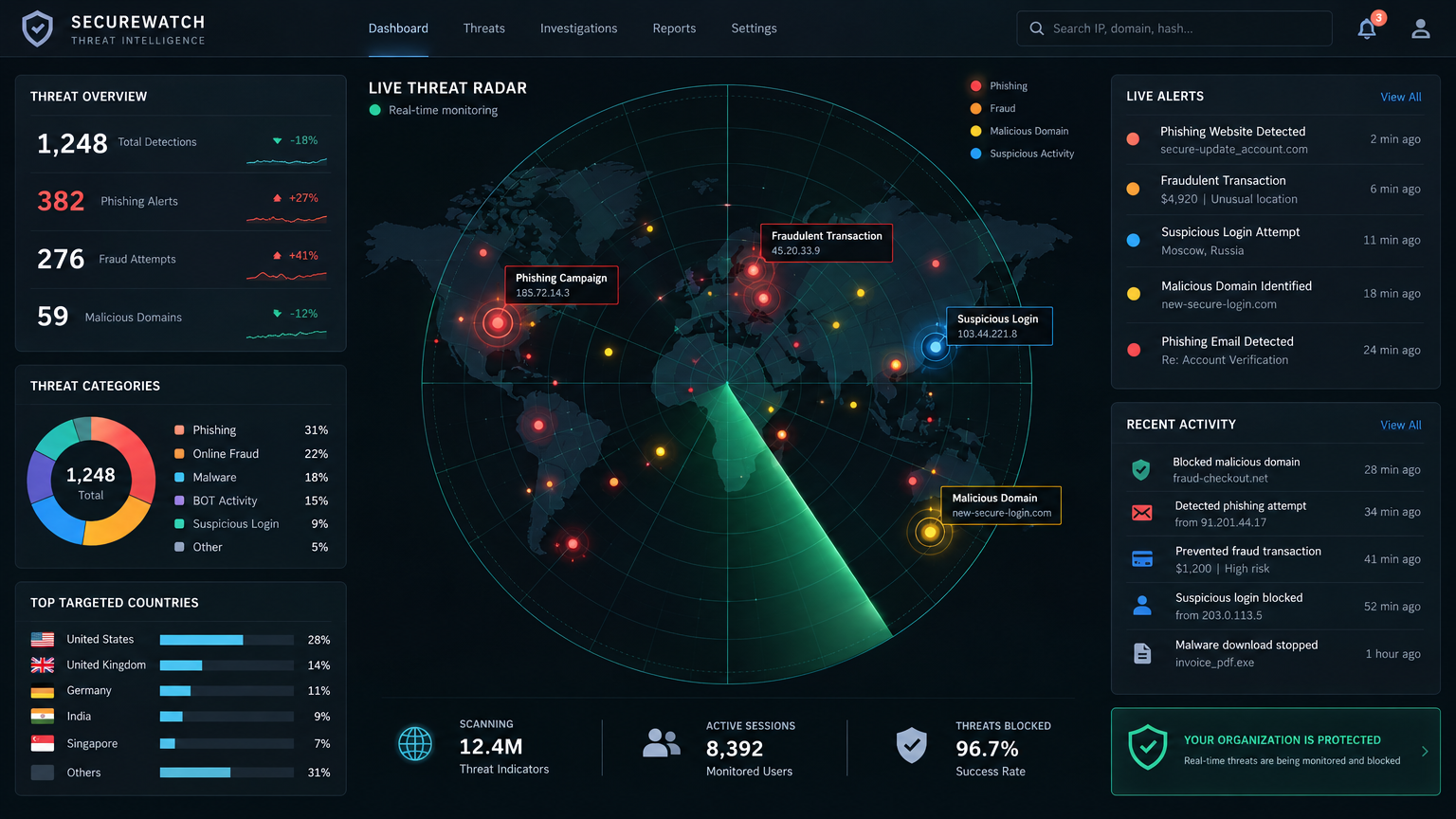Screen dimensions: 1456x819
Task: Switch to the Dashboard tab
Action: [x=398, y=28]
